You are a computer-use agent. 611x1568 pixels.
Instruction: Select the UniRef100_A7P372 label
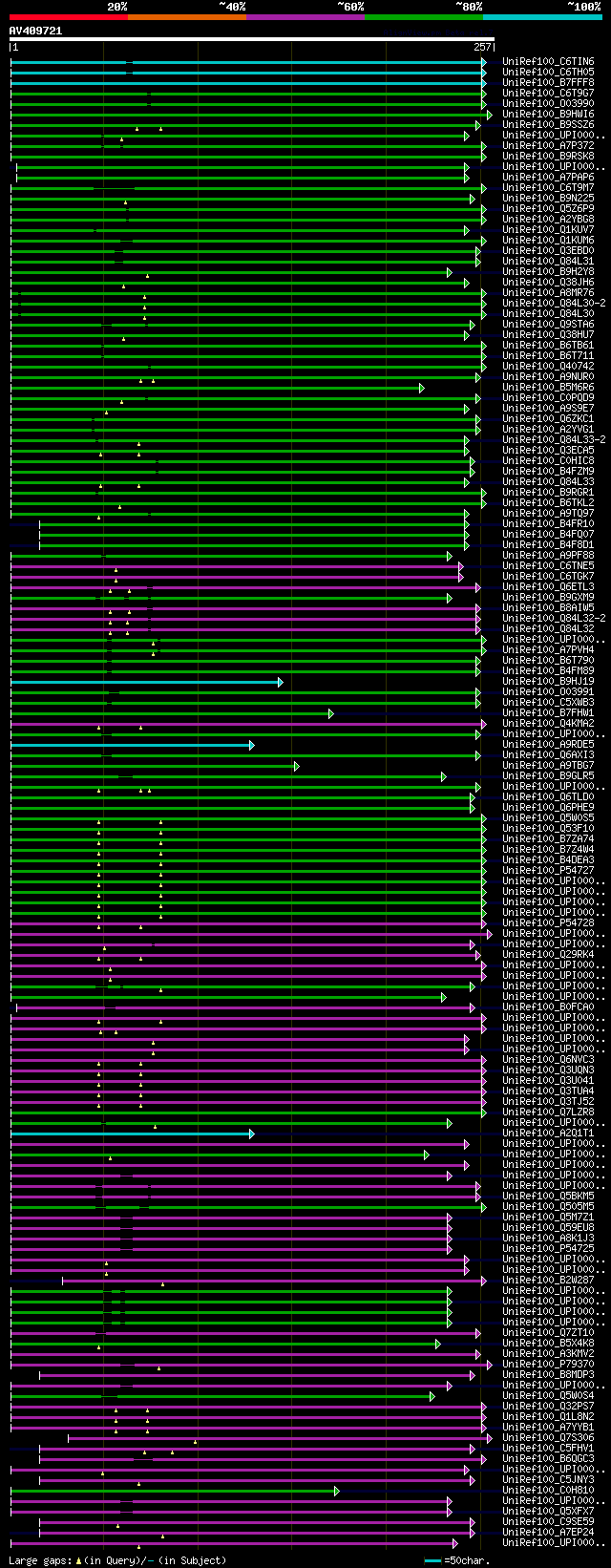pos(548,146)
